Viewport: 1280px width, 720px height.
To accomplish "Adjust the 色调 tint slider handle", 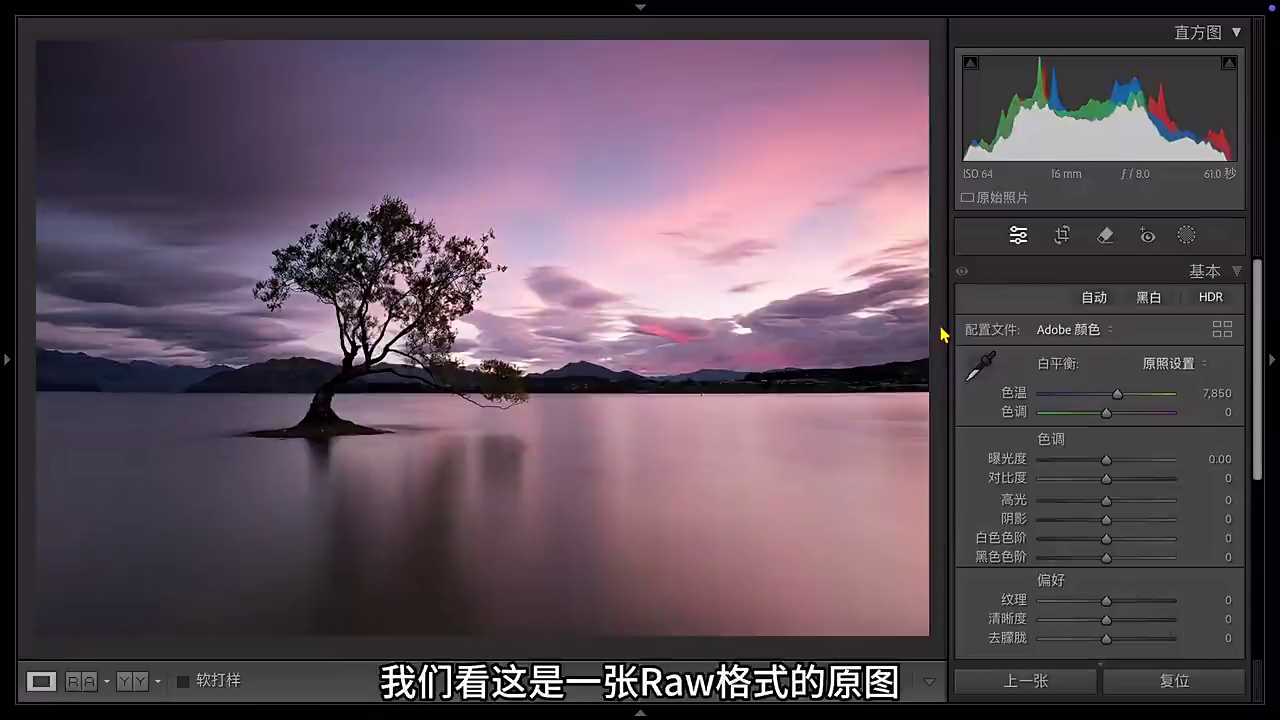I will click(x=1106, y=413).
